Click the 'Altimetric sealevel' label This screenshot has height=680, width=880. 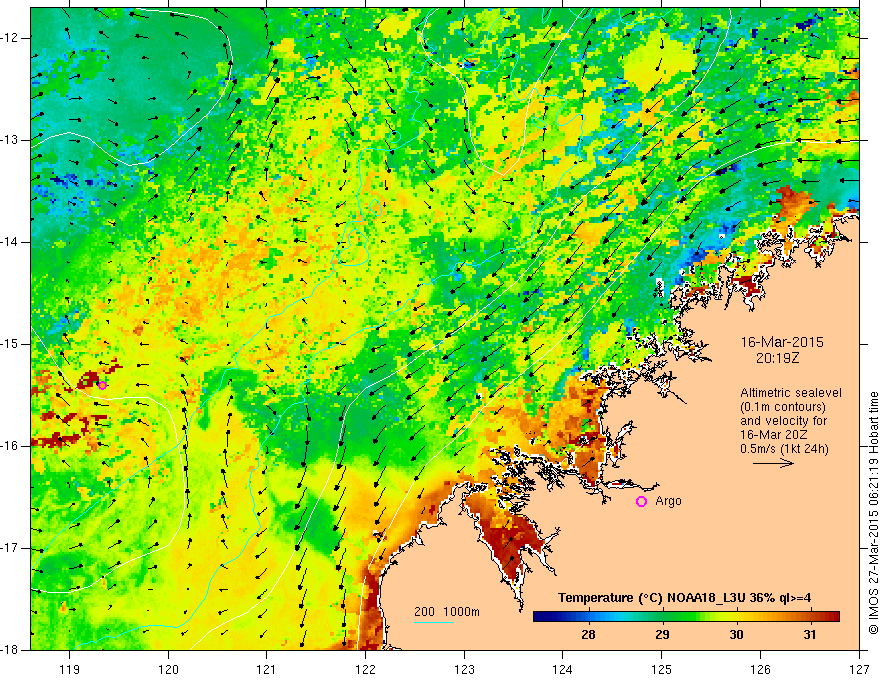point(791,393)
